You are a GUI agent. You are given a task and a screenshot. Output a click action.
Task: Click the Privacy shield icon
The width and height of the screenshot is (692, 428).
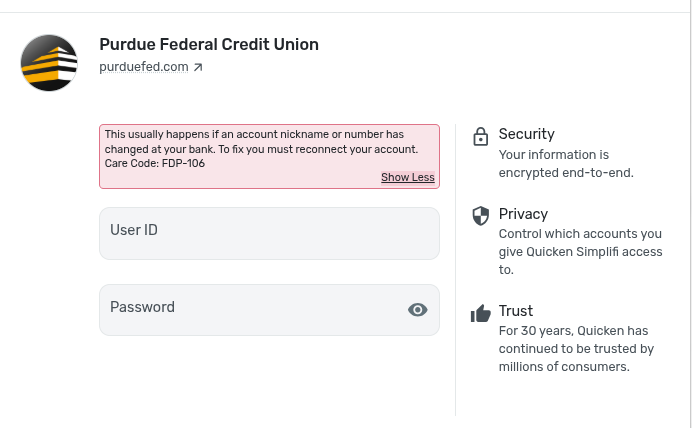[480, 215]
